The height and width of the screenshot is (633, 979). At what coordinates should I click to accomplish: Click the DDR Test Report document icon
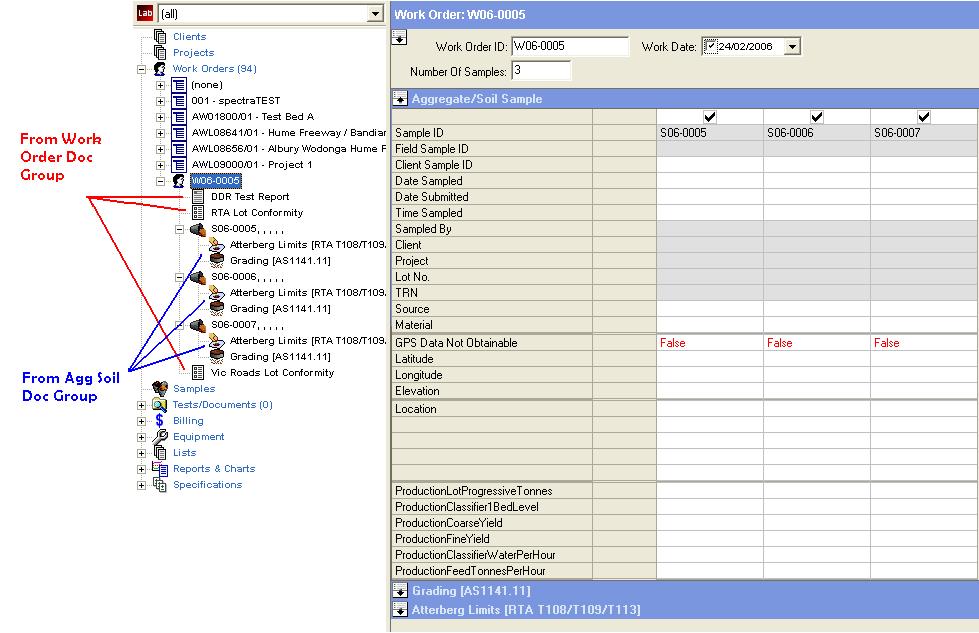pyautogui.click(x=197, y=197)
